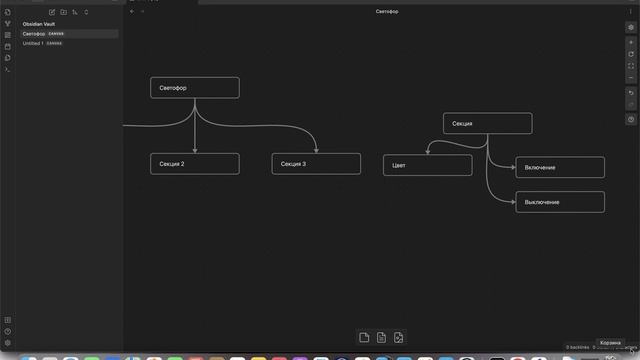Reset the canvas zoom

pos(631,54)
